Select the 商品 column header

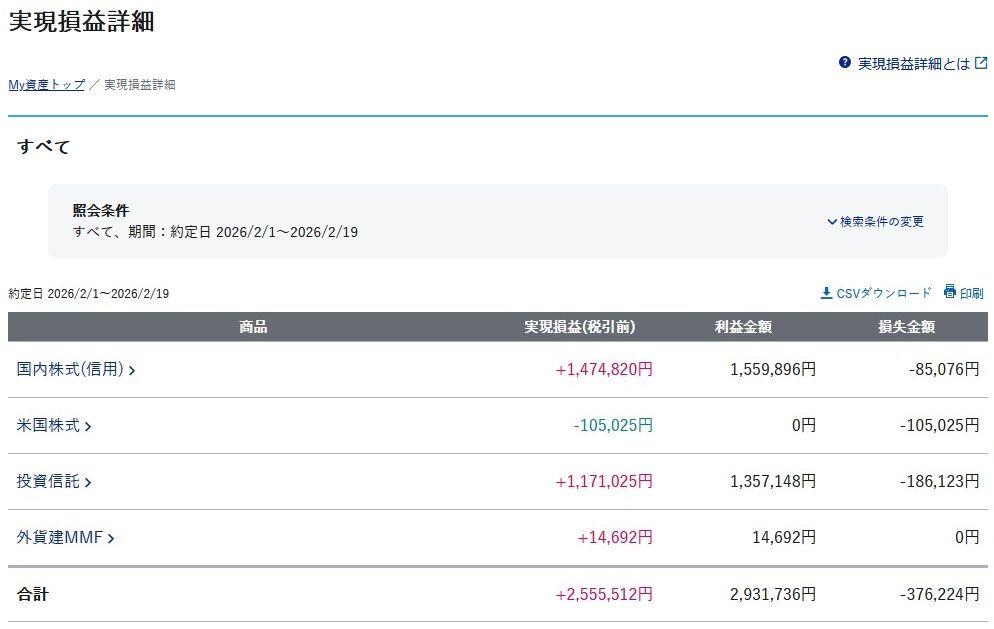(253, 327)
